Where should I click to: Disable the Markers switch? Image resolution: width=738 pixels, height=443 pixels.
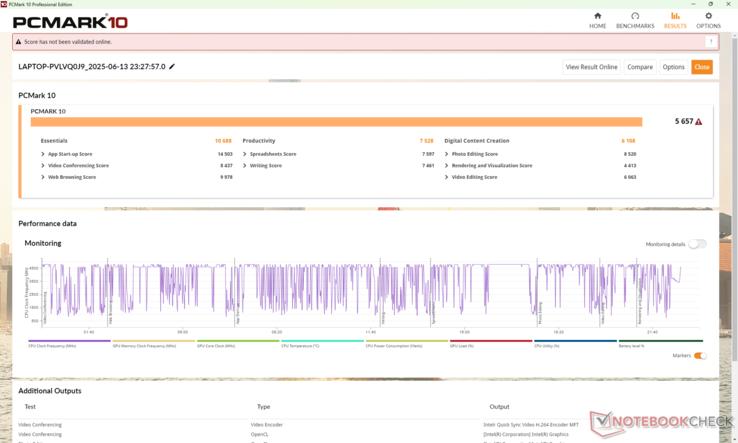click(700, 355)
